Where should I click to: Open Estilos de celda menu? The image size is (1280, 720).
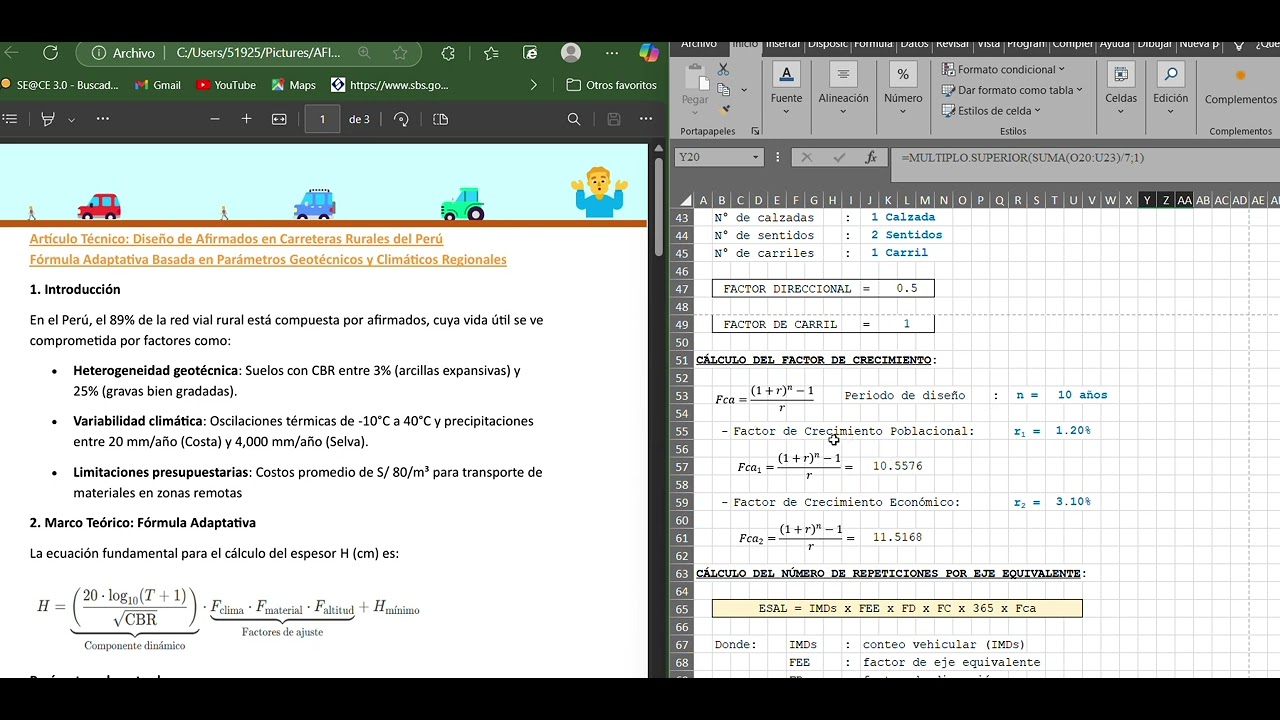point(992,111)
